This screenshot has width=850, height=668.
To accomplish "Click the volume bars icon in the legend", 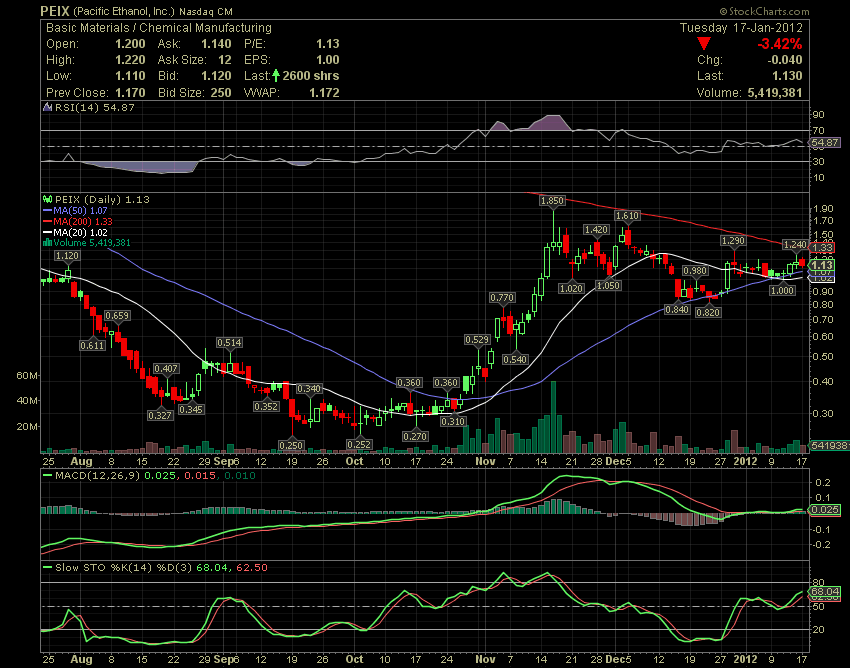I will point(47,243).
